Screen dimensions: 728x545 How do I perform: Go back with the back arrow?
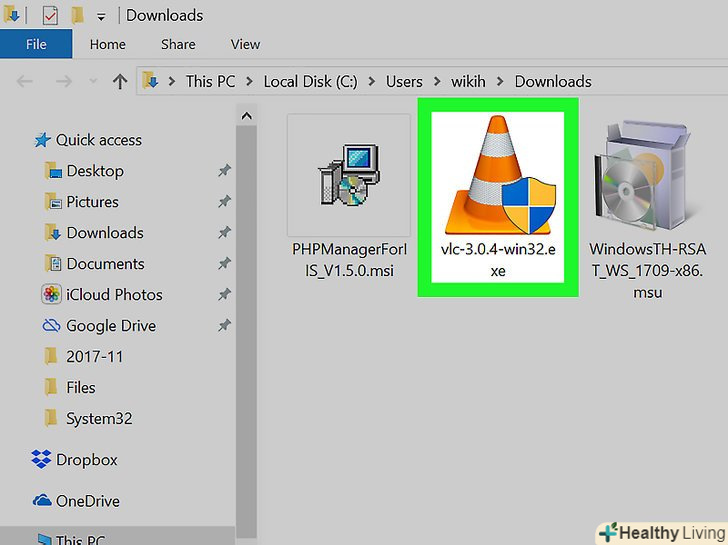coord(24,82)
